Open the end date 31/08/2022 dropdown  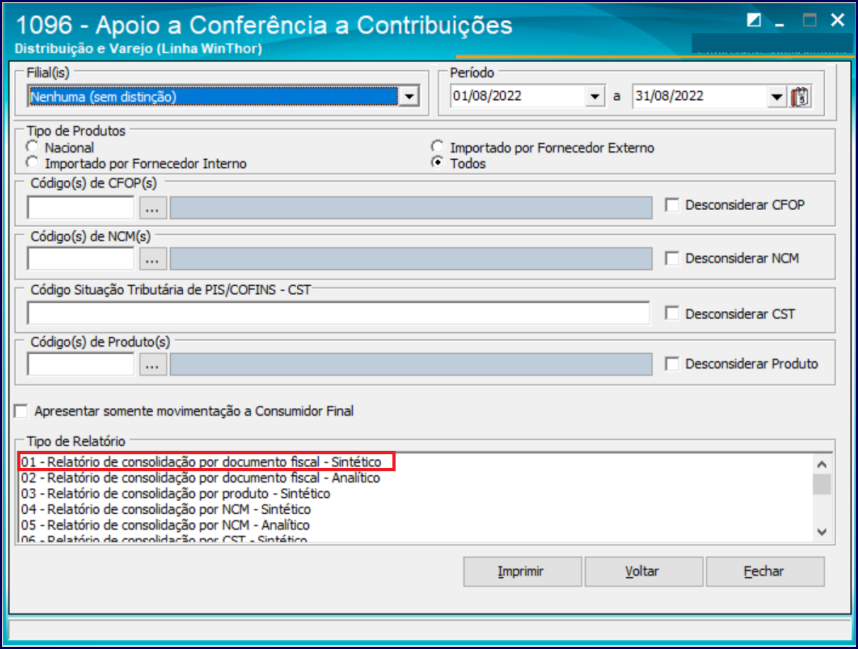[x=776, y=97]
